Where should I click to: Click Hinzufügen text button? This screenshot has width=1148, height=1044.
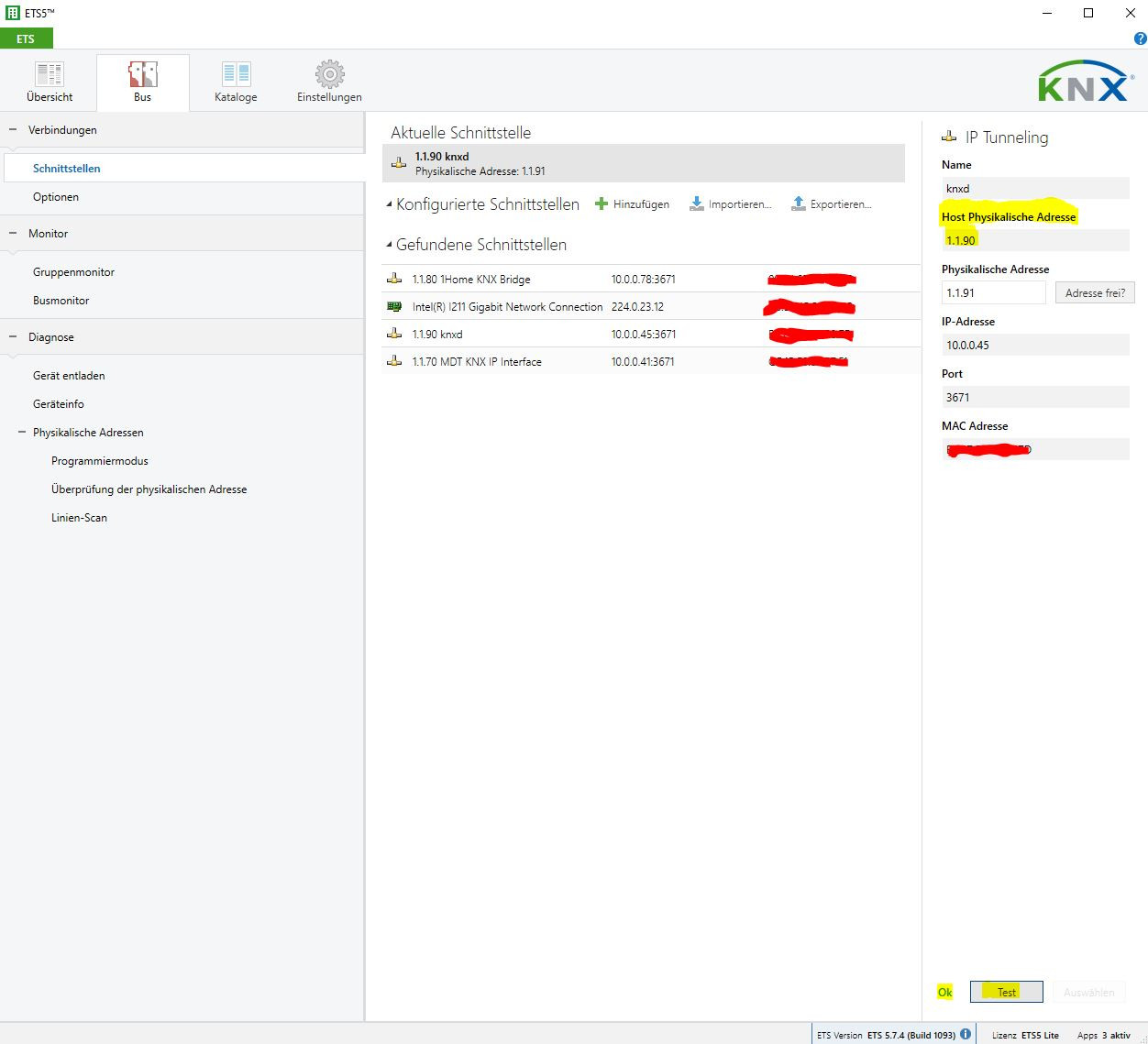(641, 204)
